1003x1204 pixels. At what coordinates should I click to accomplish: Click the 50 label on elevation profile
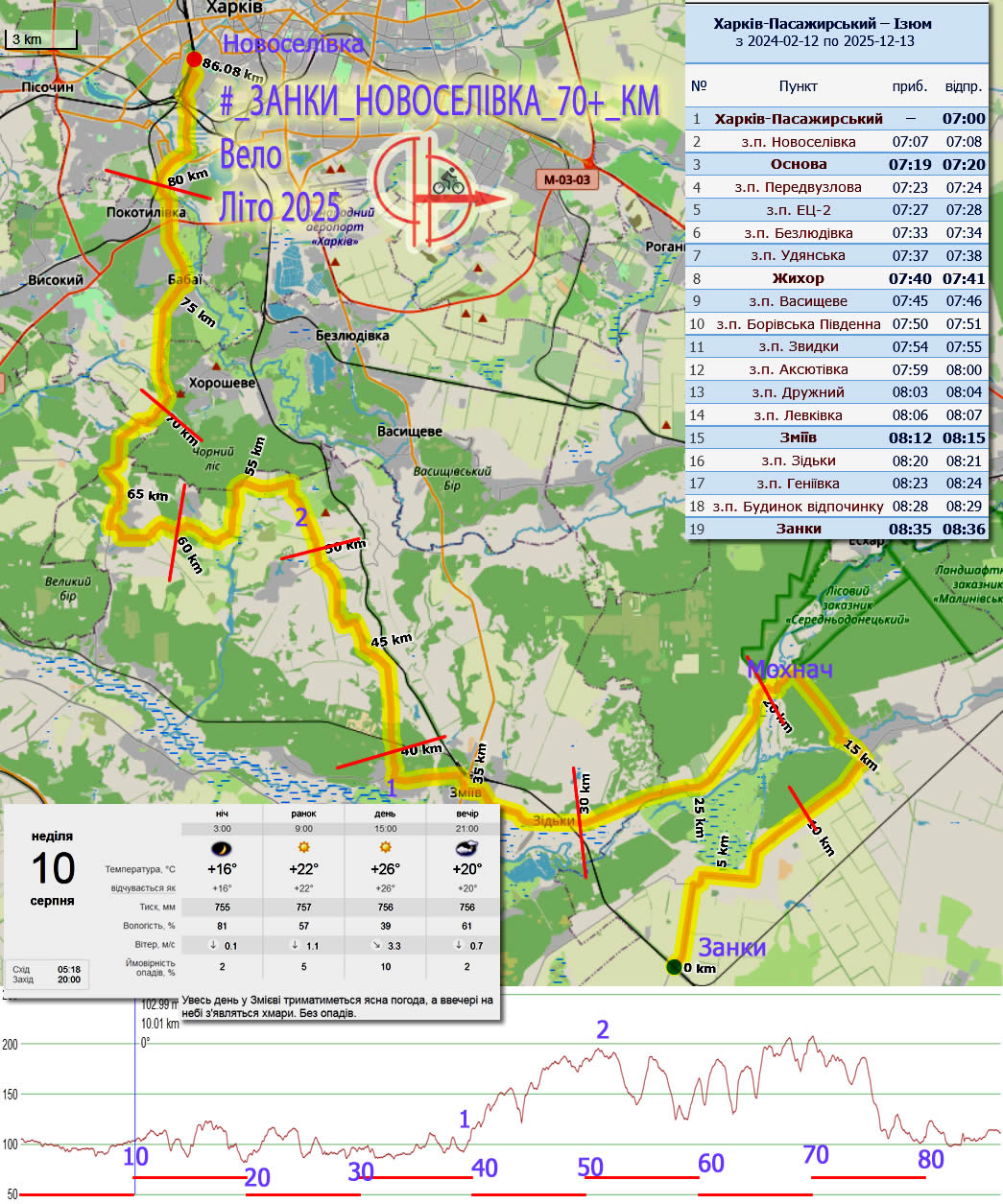590,1168
